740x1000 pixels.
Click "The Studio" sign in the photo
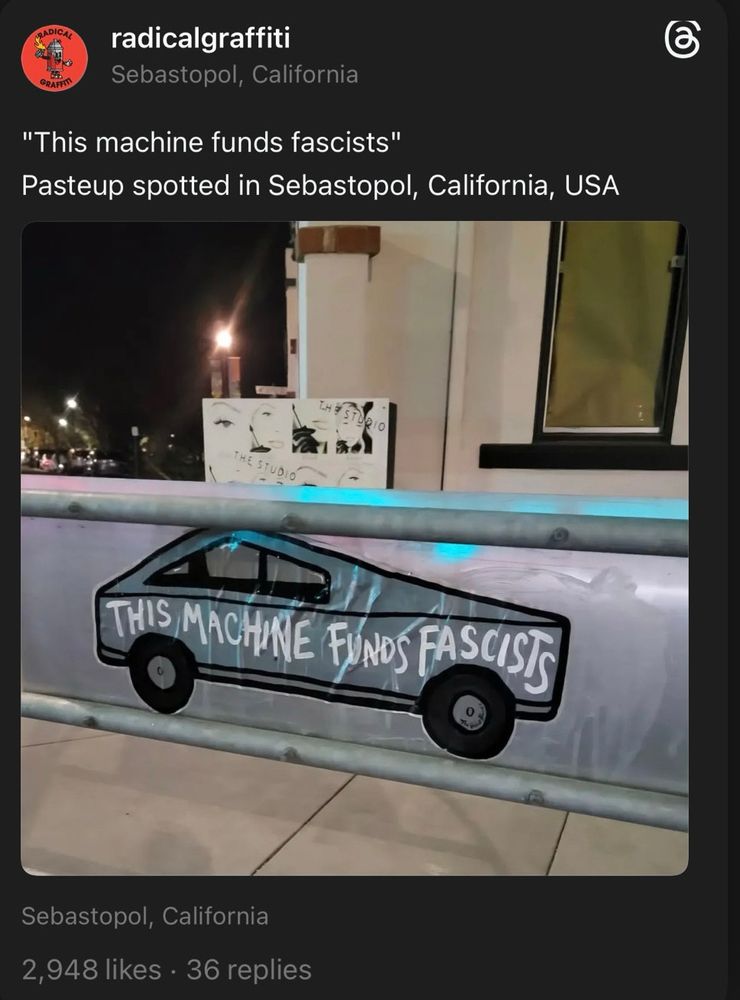point(296,443)
